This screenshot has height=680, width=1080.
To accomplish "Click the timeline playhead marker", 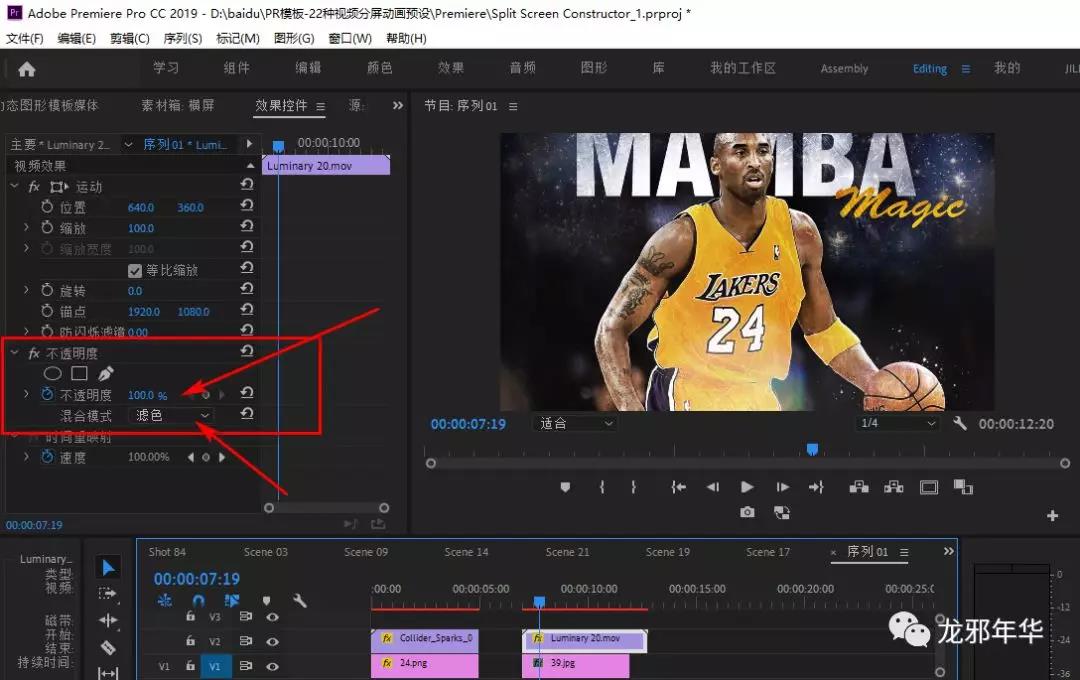I will pos(539,602).
